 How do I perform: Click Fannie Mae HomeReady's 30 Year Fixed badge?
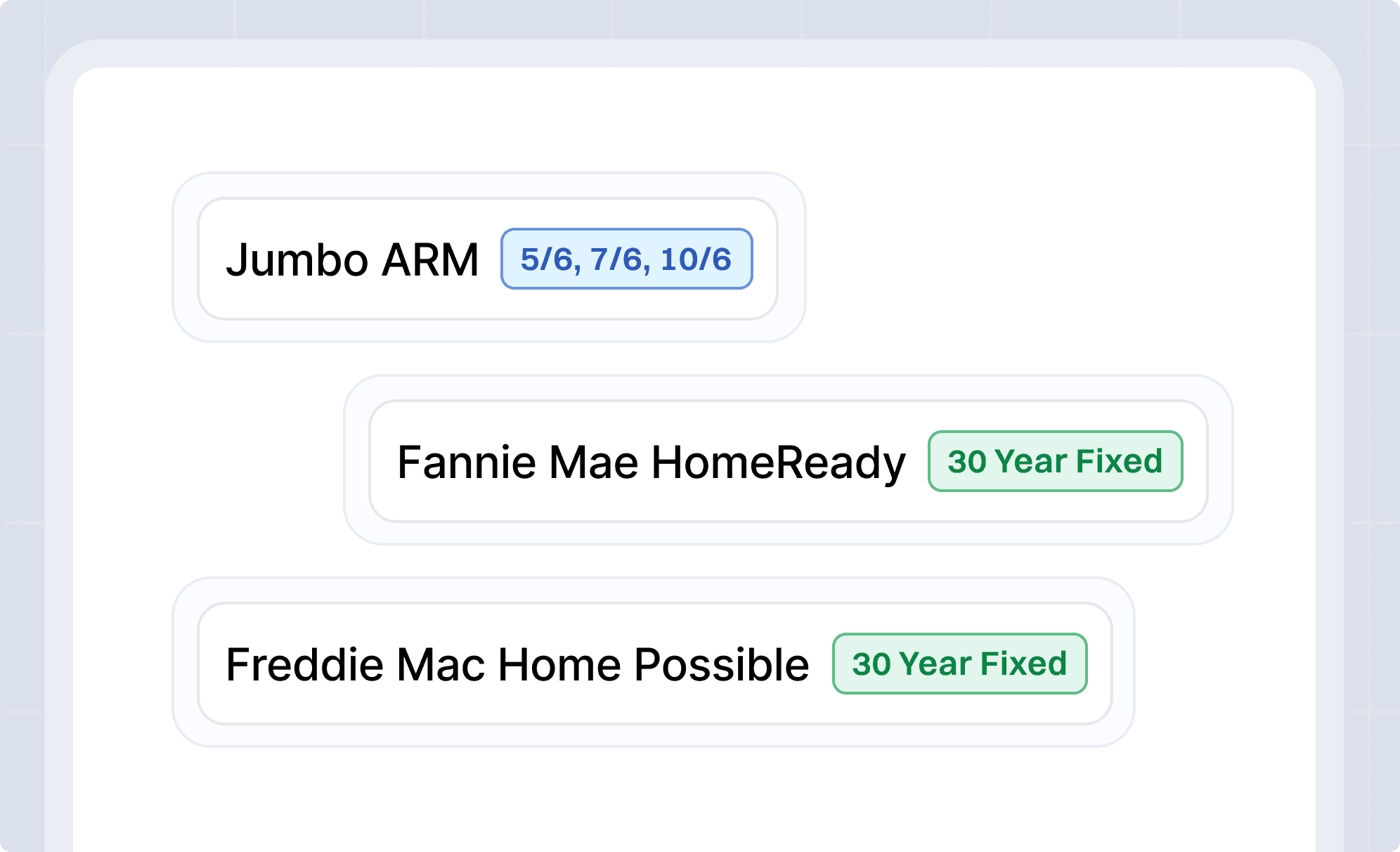point(1055,461)
